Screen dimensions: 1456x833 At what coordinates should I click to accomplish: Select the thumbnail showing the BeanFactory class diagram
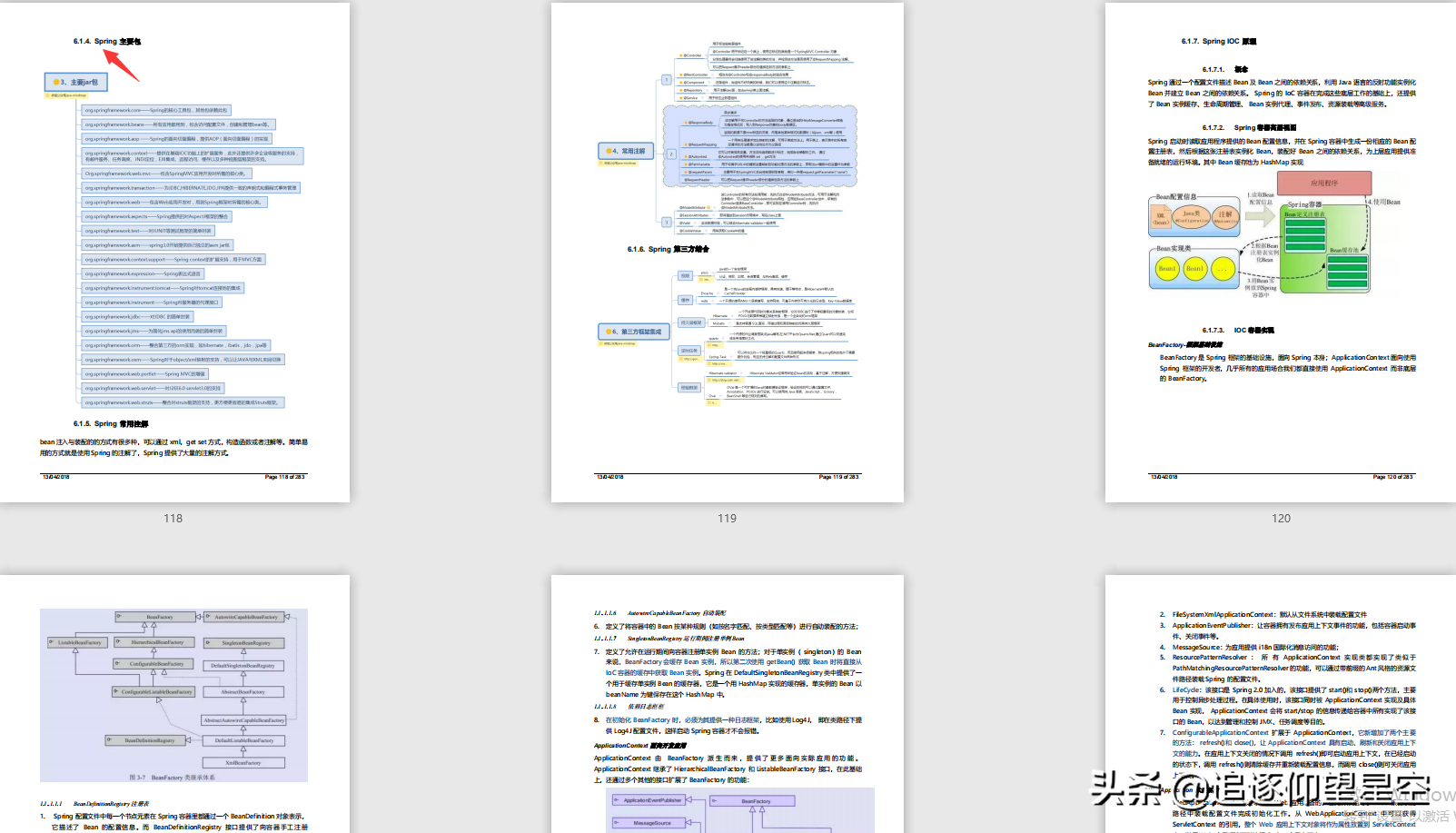click(x=174, y=704)
